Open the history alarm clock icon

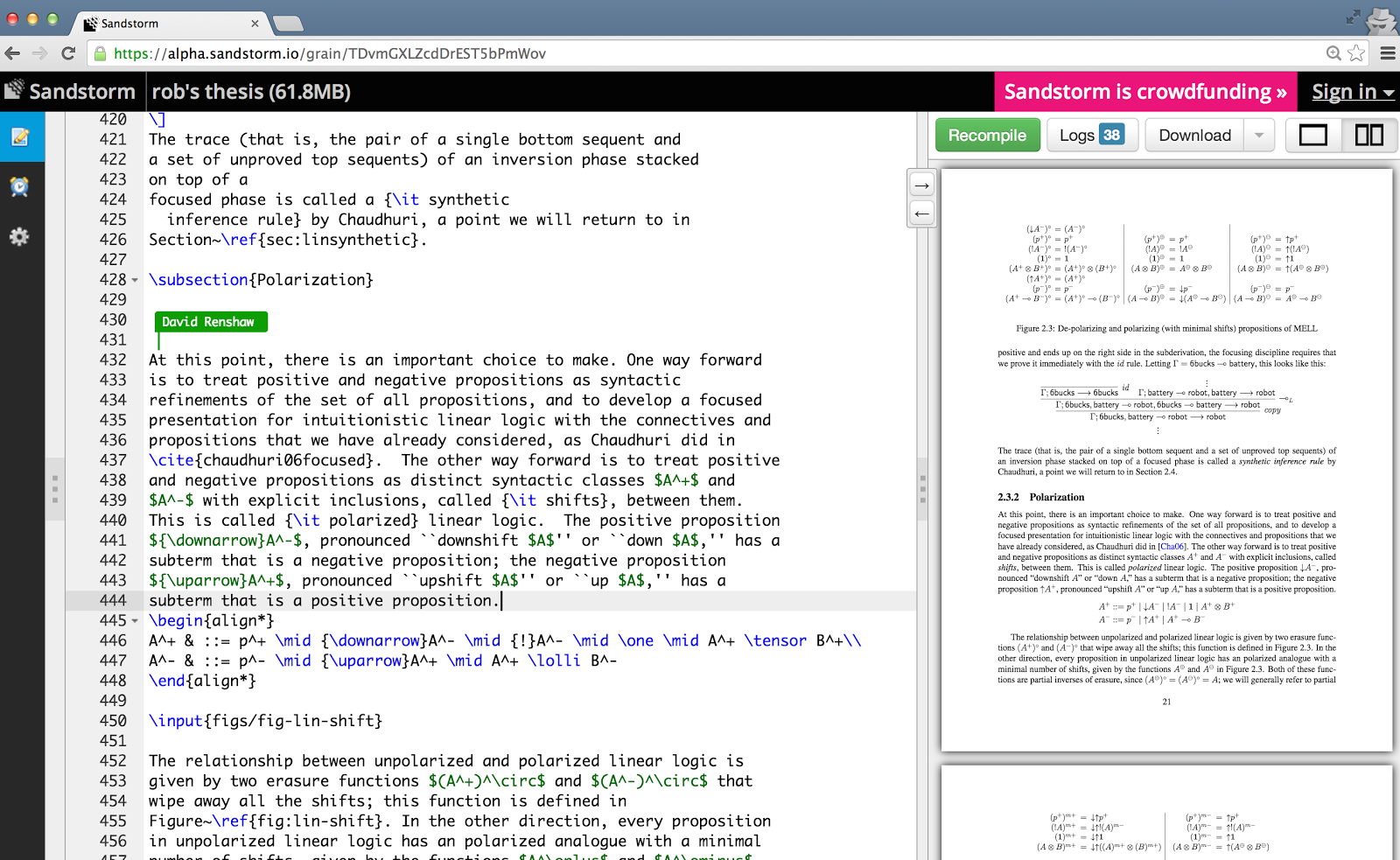click(19, 186)
